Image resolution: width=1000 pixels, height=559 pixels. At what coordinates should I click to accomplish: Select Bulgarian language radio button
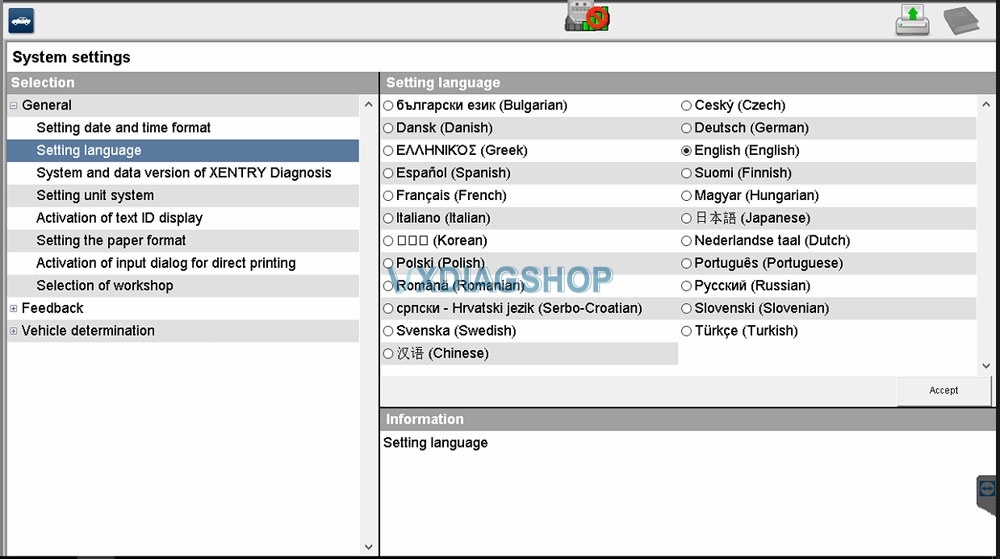[388, 106]
